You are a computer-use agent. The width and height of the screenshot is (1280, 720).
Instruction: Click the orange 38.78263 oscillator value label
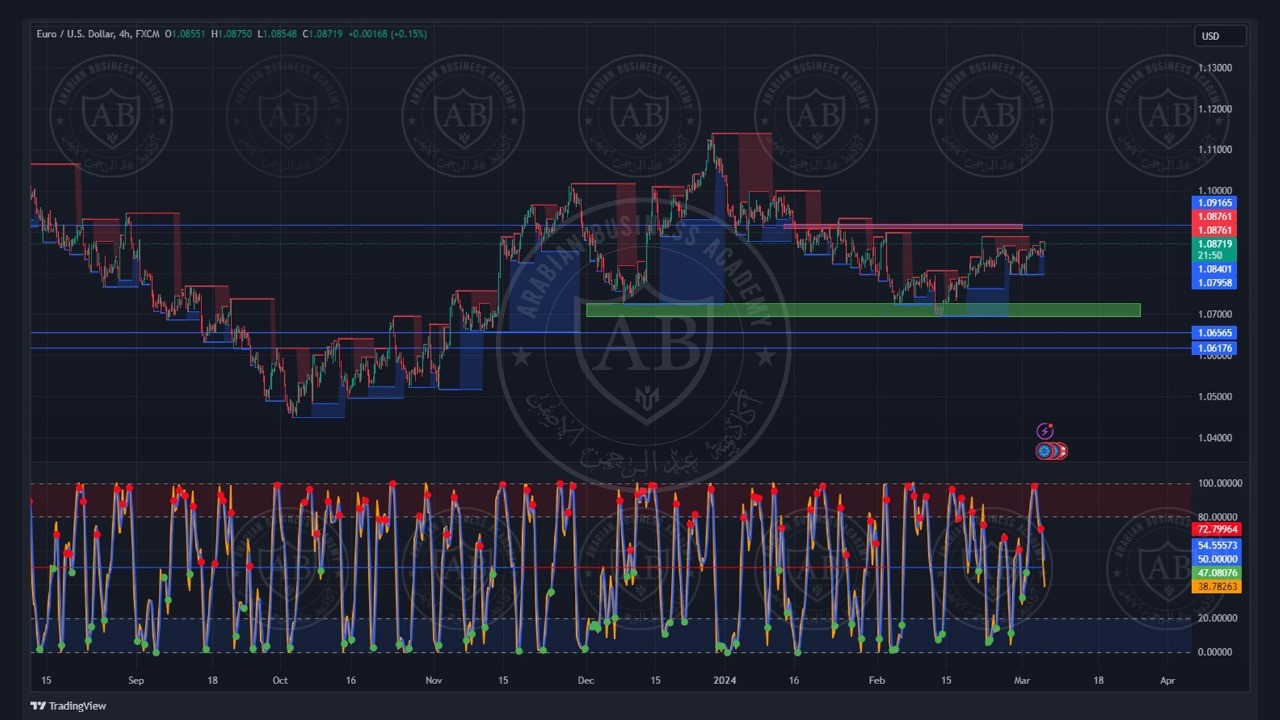pyautogui.click(x=1216, y=587)
